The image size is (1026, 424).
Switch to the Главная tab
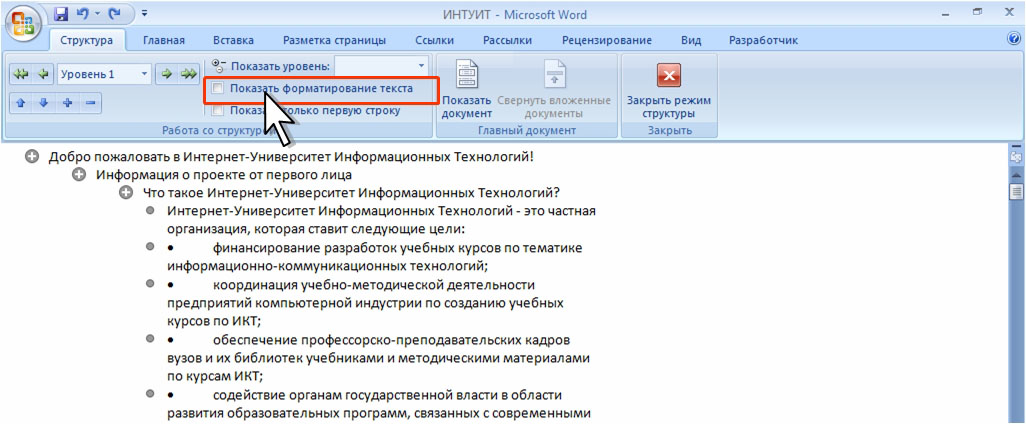(x=164, y=41)
